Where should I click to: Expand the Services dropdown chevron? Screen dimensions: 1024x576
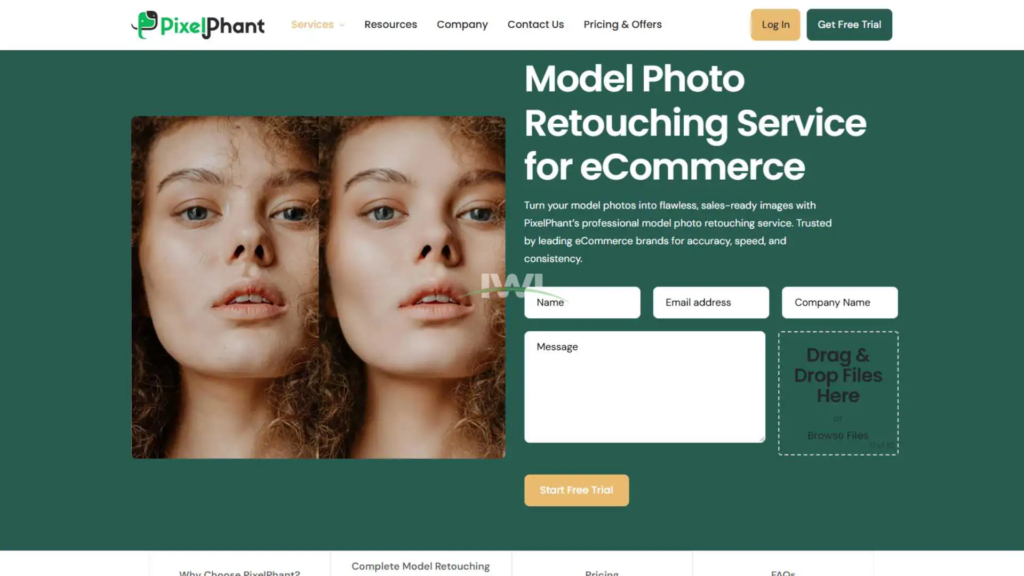[342, 25]
